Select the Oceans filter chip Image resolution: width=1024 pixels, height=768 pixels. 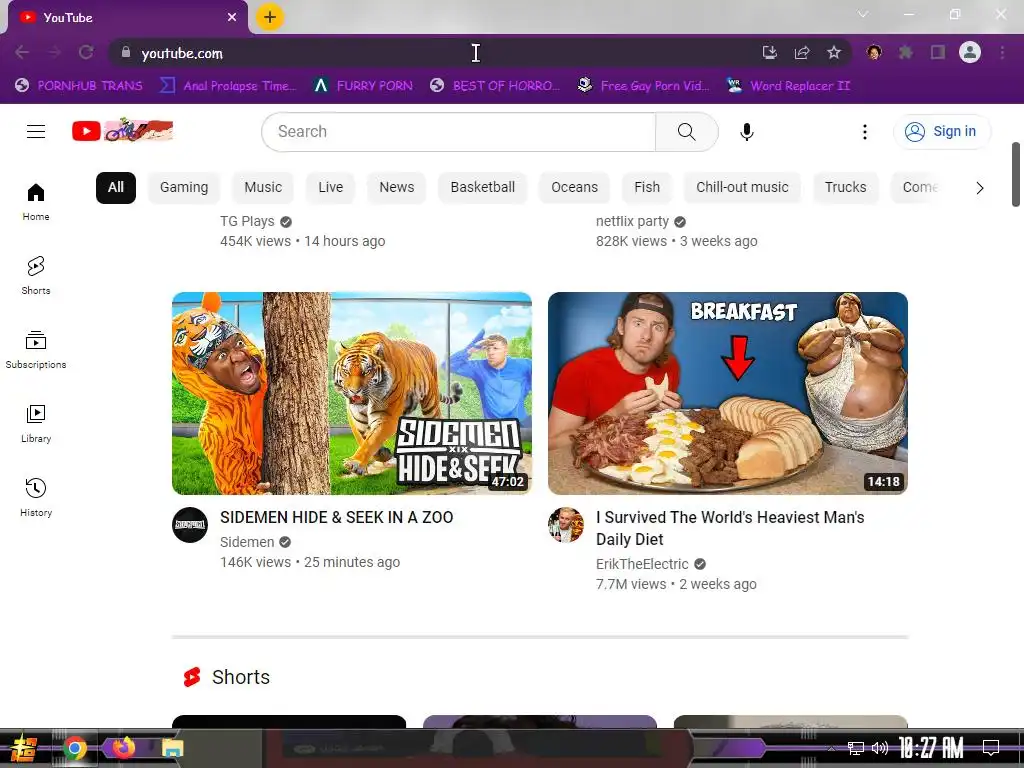coord(574,187)
